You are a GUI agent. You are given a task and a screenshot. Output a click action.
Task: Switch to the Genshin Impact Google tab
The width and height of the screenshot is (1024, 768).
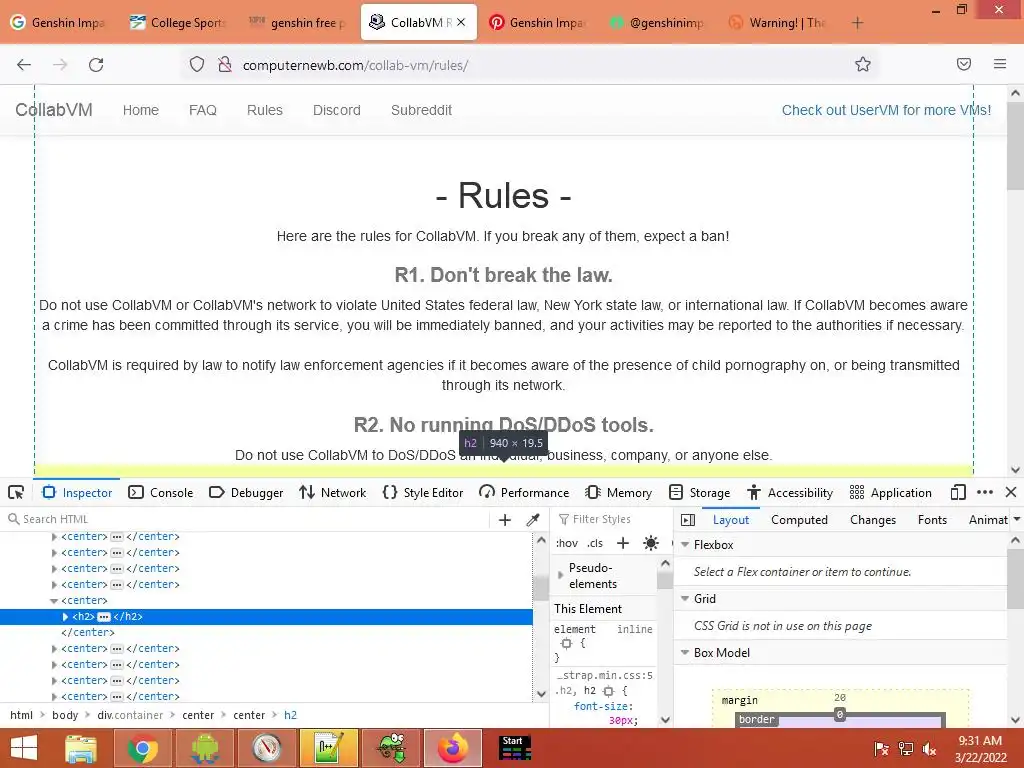(59, 23)
